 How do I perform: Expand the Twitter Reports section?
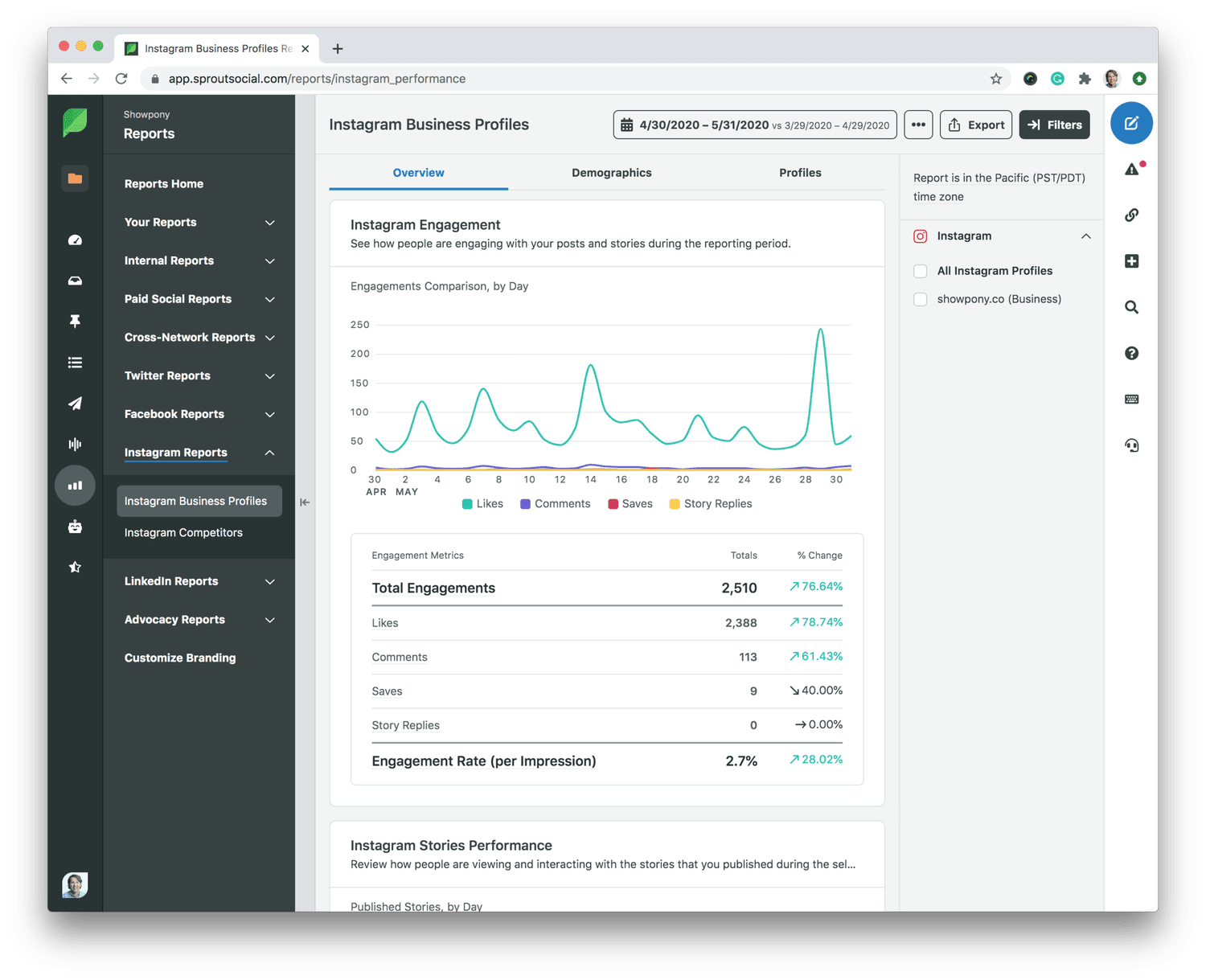point(199,375)
